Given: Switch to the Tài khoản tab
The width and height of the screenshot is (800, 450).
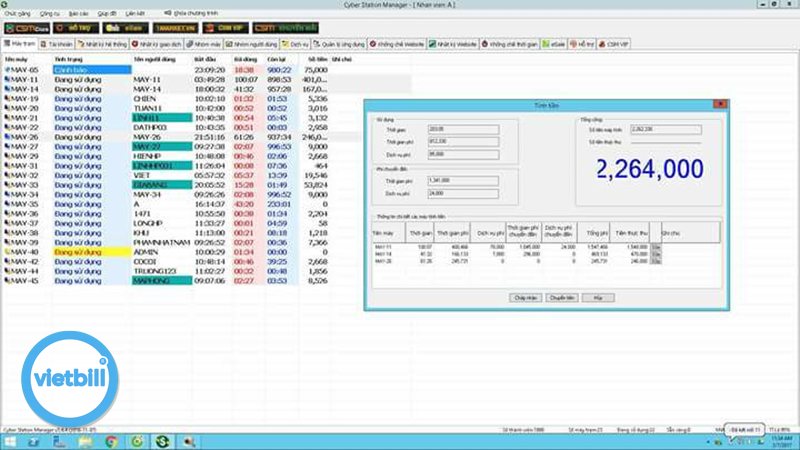Looking at the screenshot, I should (x=59, y=45).
